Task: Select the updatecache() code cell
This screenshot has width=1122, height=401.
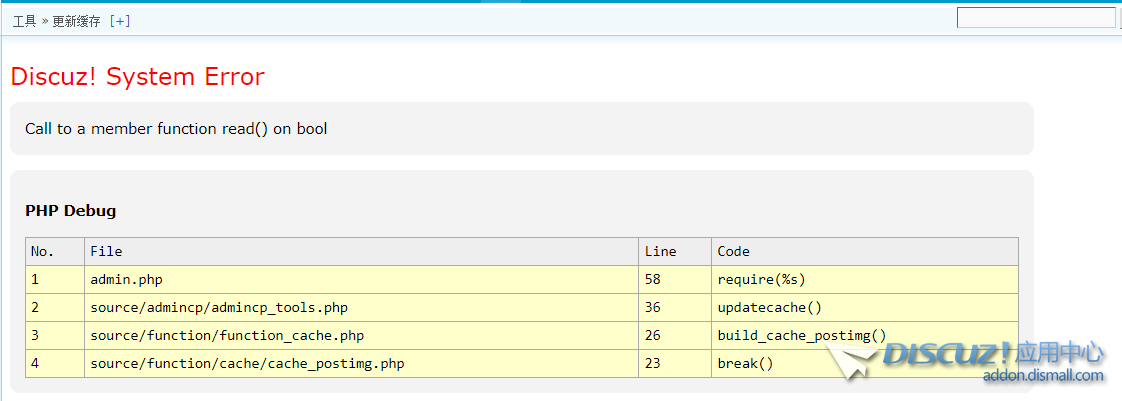Action: click(x=864, y=307)
